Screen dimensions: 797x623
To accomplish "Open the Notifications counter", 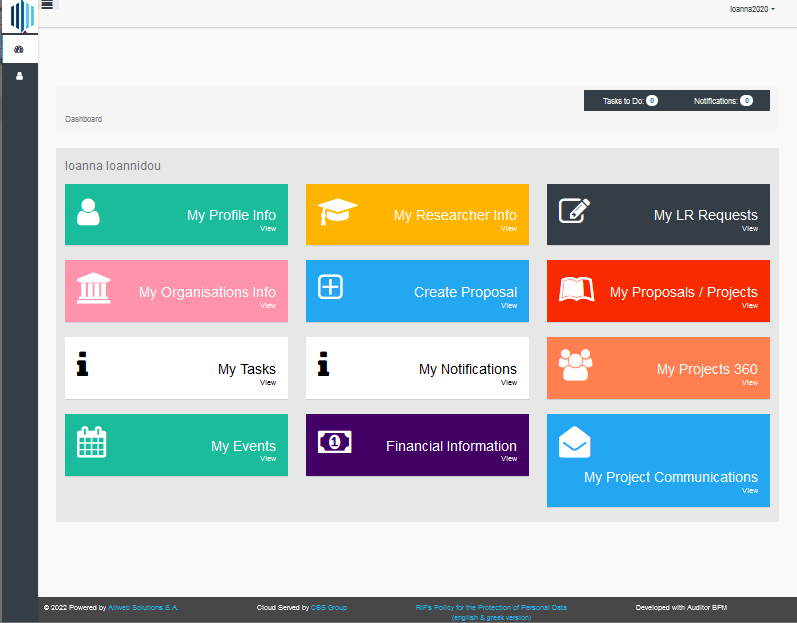I will pos(723,101).
